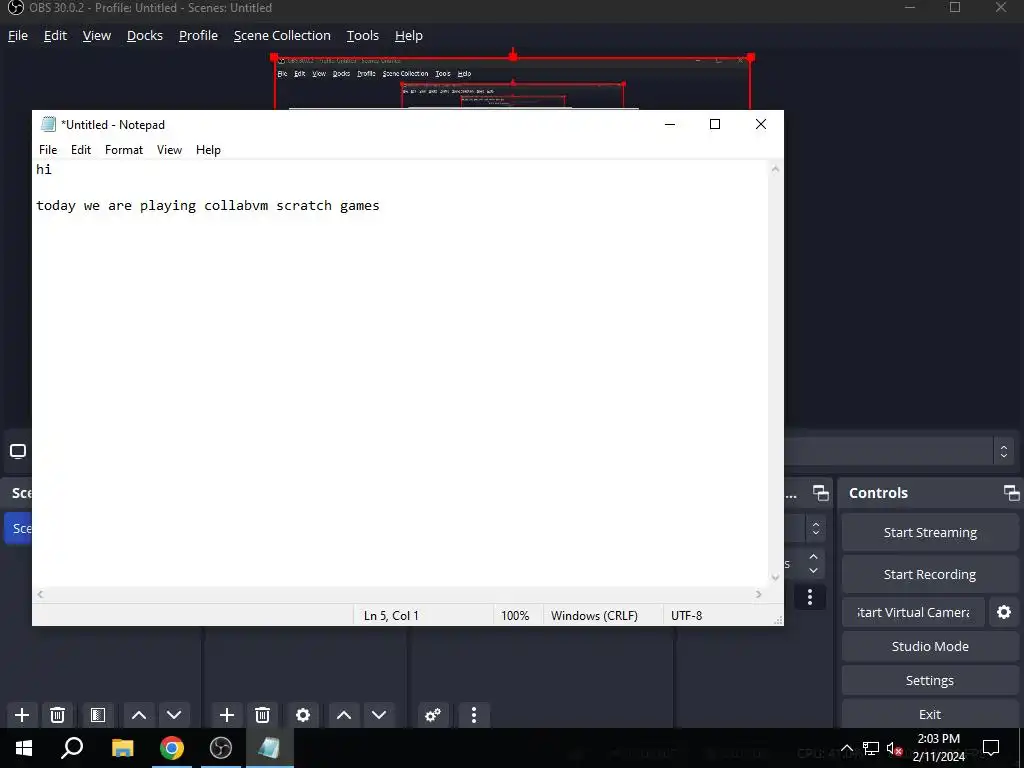The width and height of the screenshot is (1024, 768).
Task: Open transition three-dot menu button
Action: tap(810, 597)
